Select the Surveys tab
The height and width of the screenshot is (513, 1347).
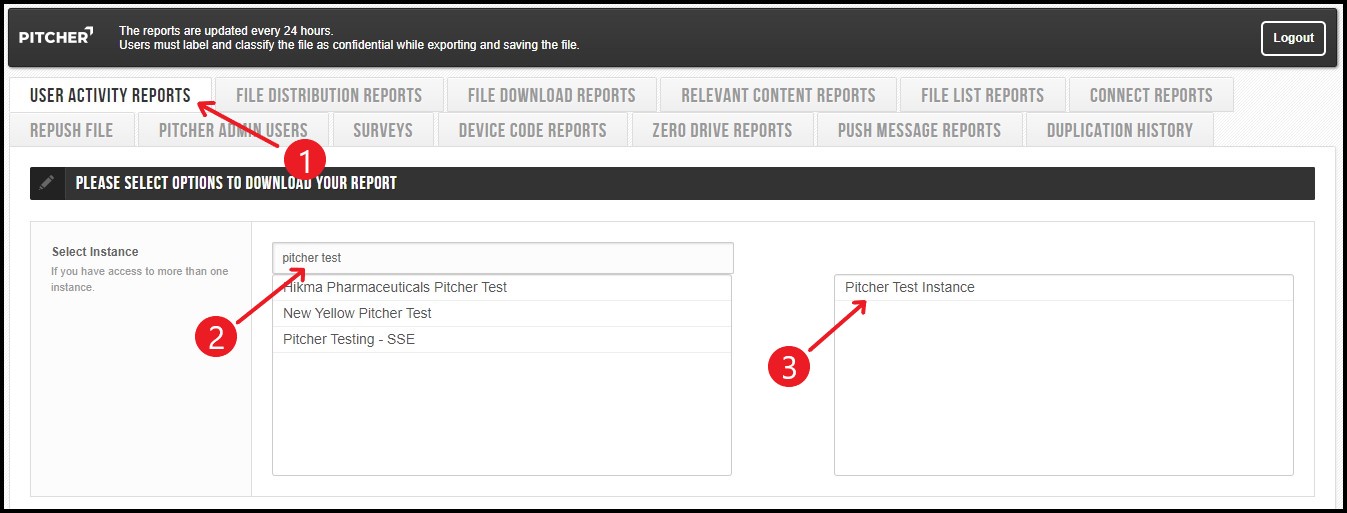tap(382, 130)
